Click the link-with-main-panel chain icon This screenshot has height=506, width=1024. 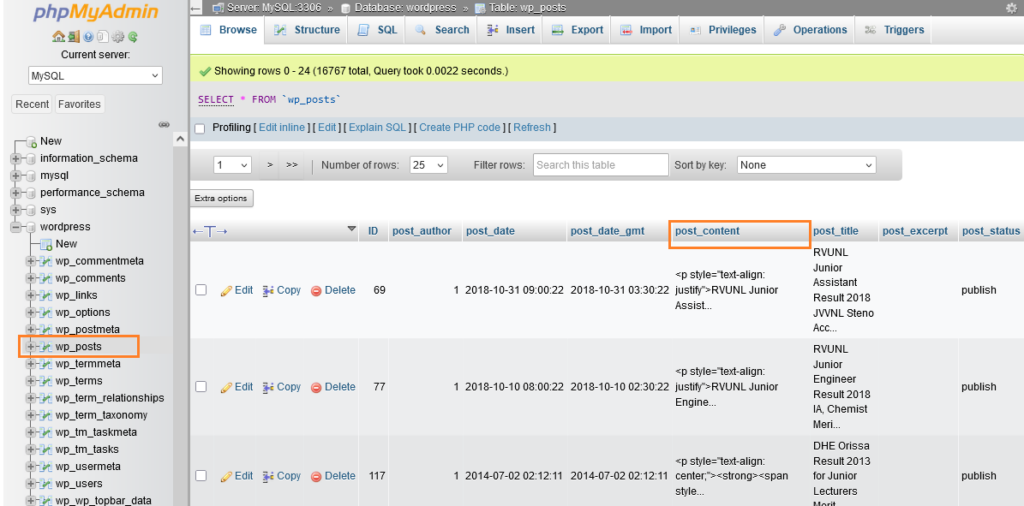click(x=164, y=124)
